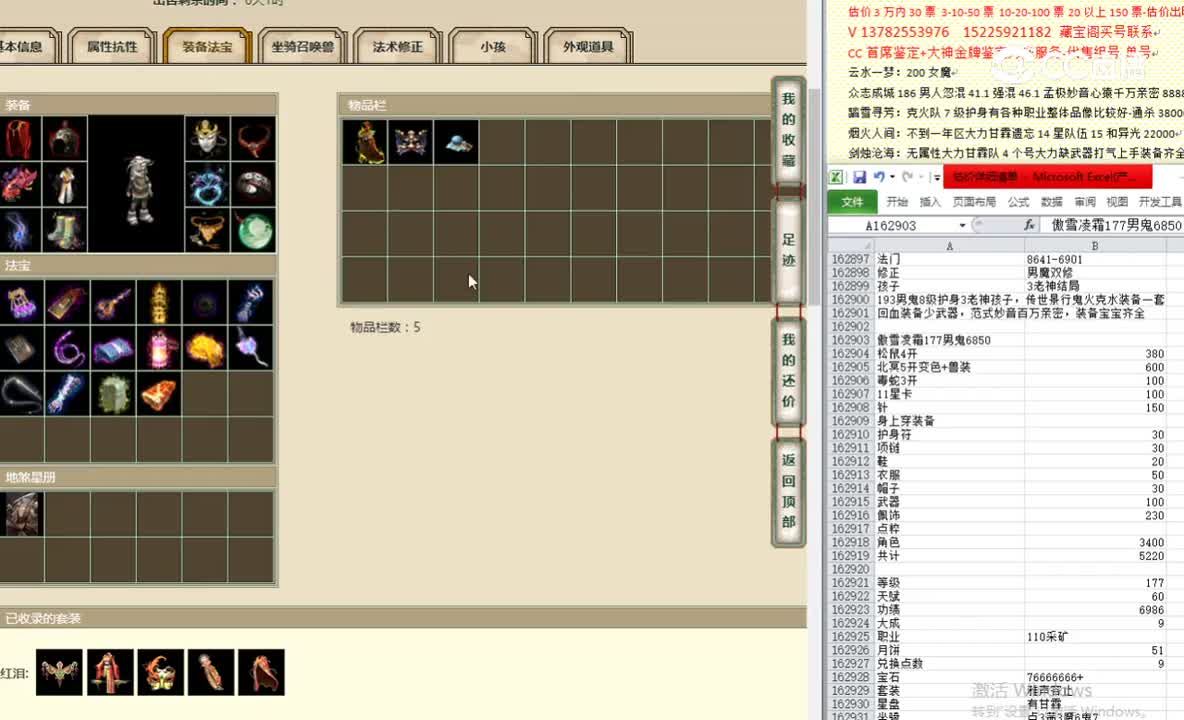Expand the Name Box dropdown arrow
Screen dimensions: 1184x720
(x=962, y=225)
